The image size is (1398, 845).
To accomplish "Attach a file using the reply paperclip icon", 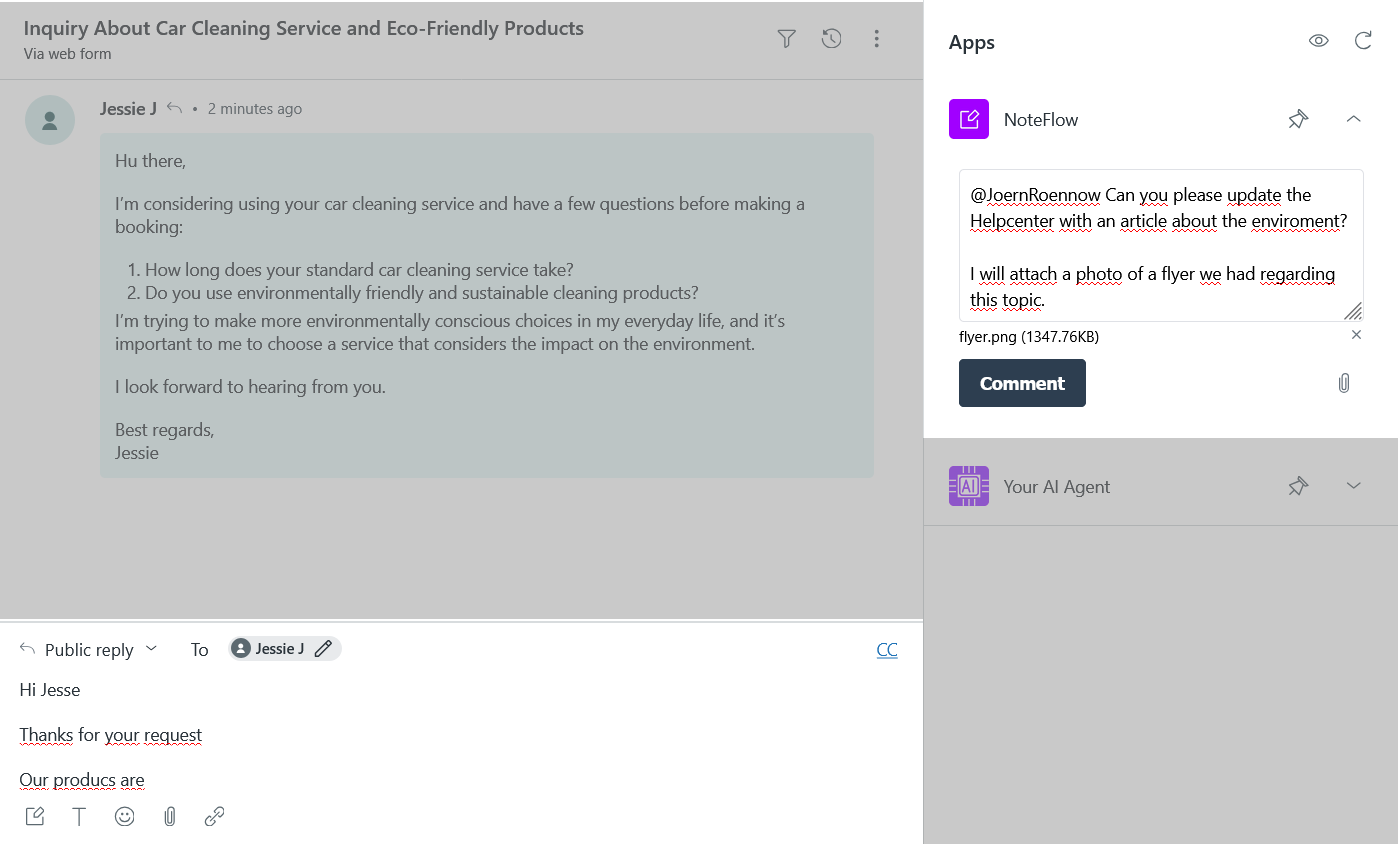I will 169,816.
